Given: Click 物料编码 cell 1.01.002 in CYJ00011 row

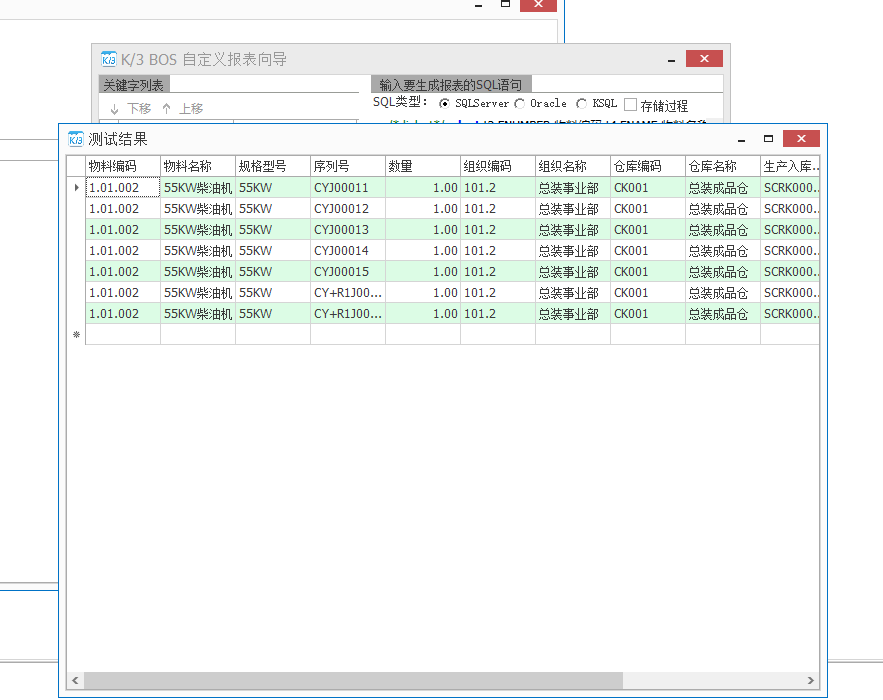Looking at the screenshot, I should pos(123,188).
